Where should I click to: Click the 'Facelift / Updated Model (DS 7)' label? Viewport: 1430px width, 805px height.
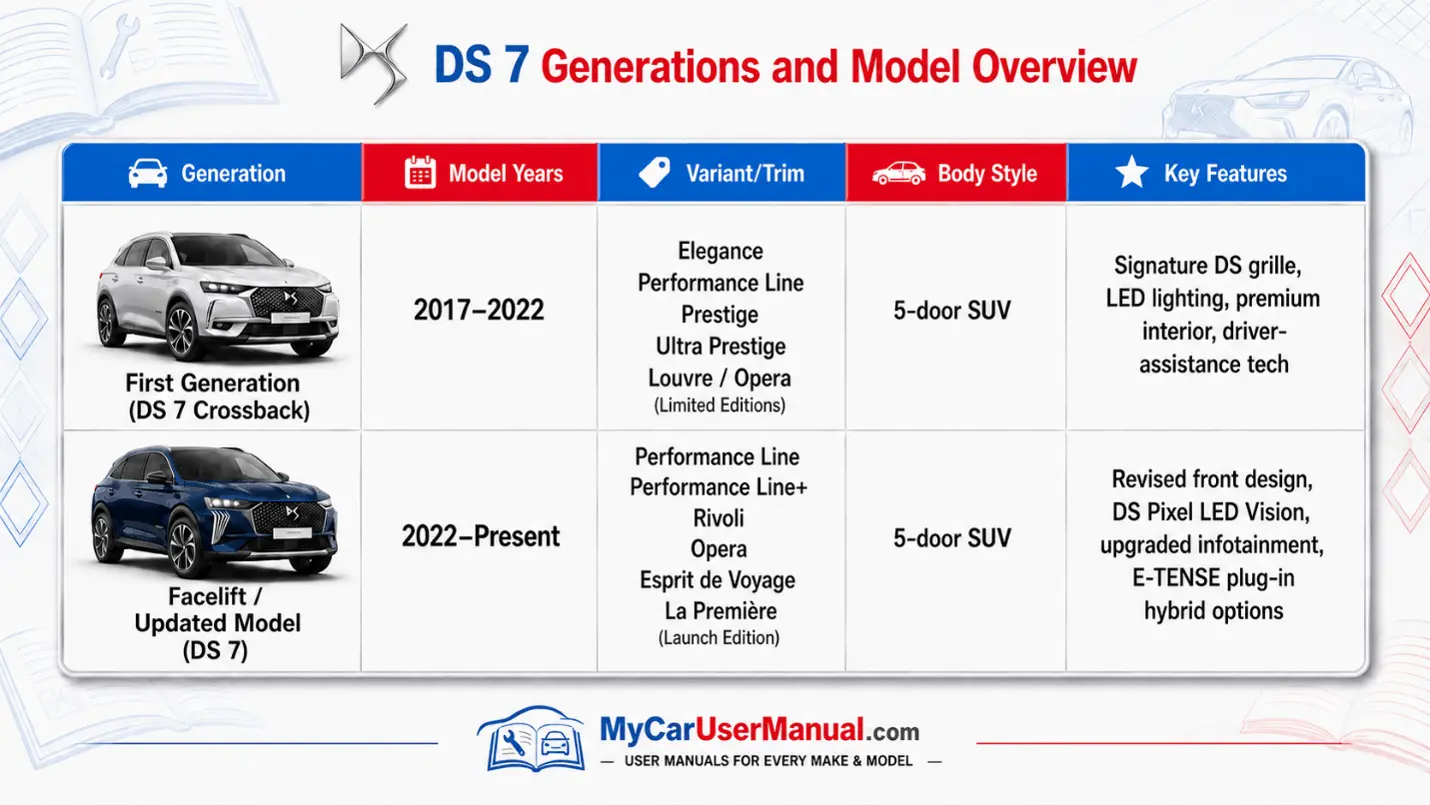[218, 624]
